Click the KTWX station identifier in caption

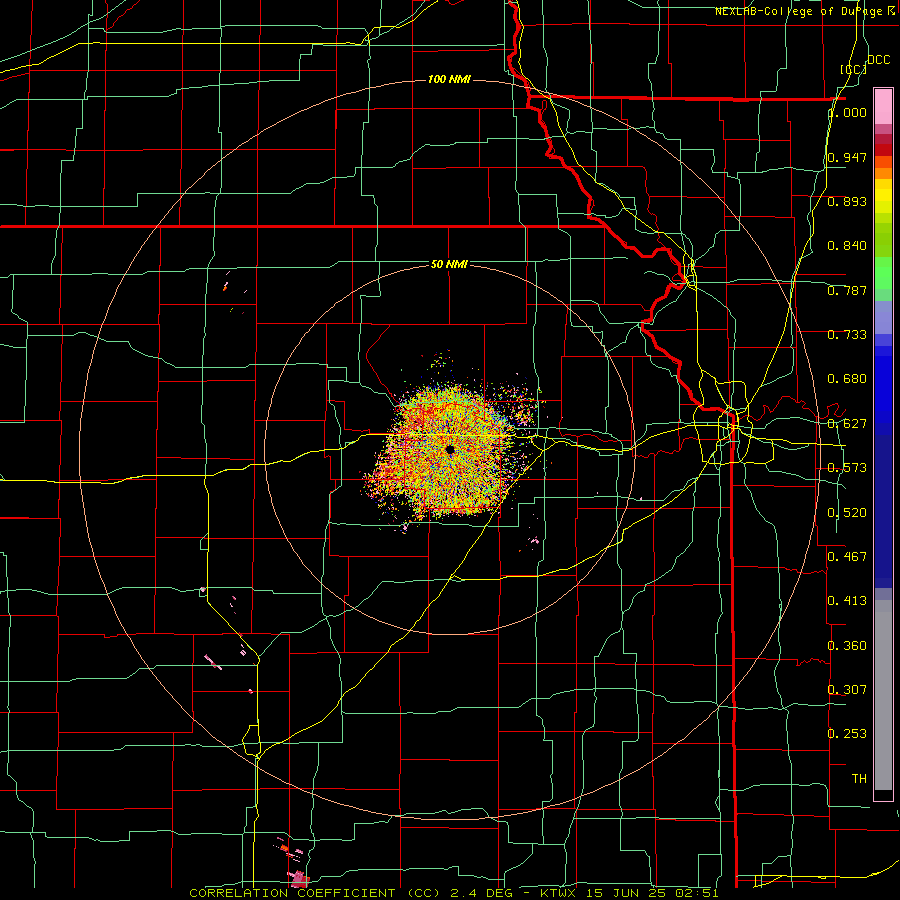[558, 893]
